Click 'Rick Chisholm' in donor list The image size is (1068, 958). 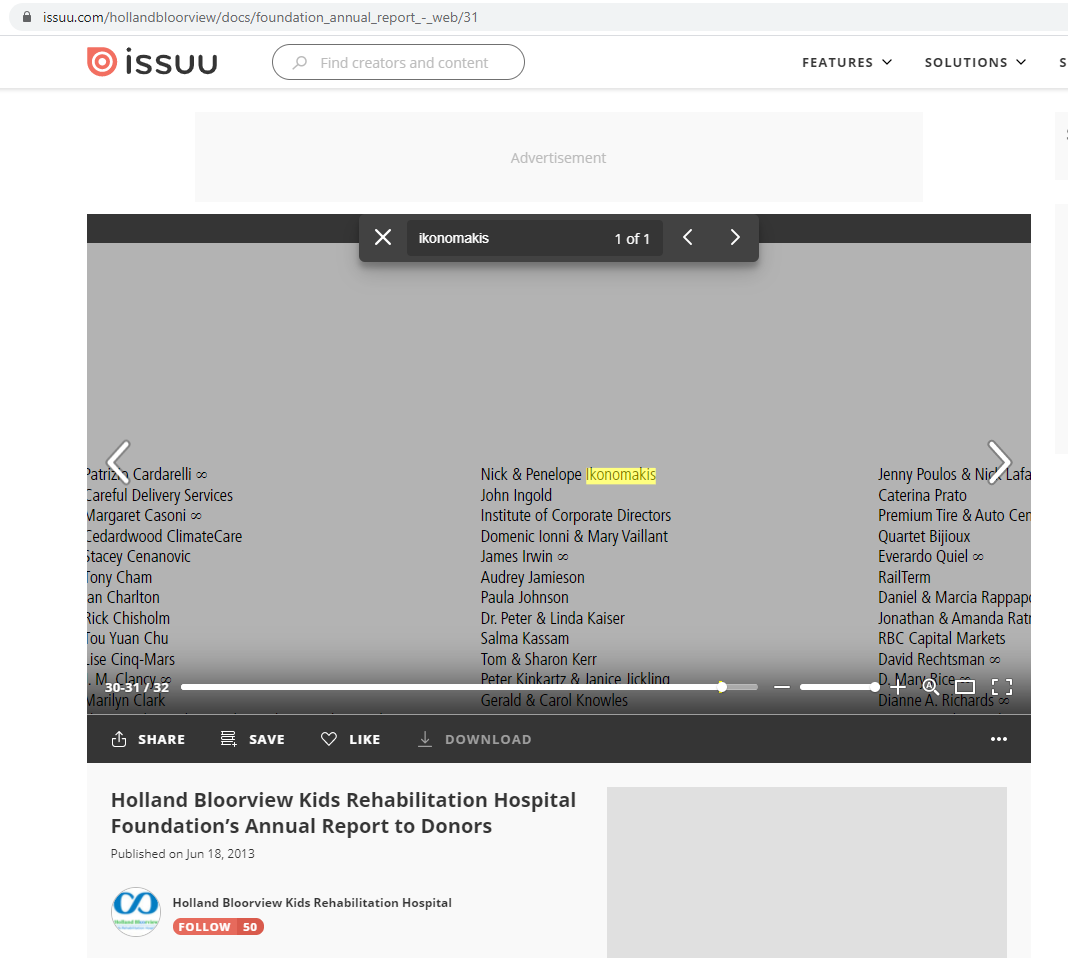coord(129,618)
